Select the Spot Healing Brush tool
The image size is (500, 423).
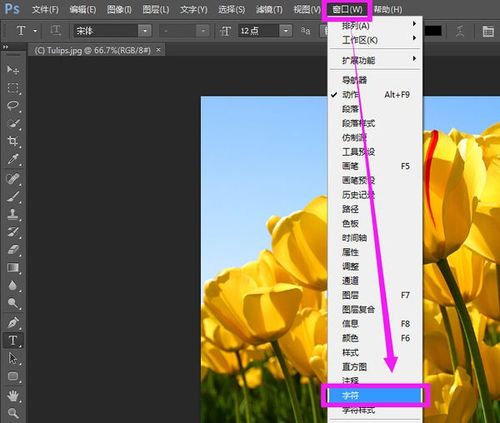(13, 179)
